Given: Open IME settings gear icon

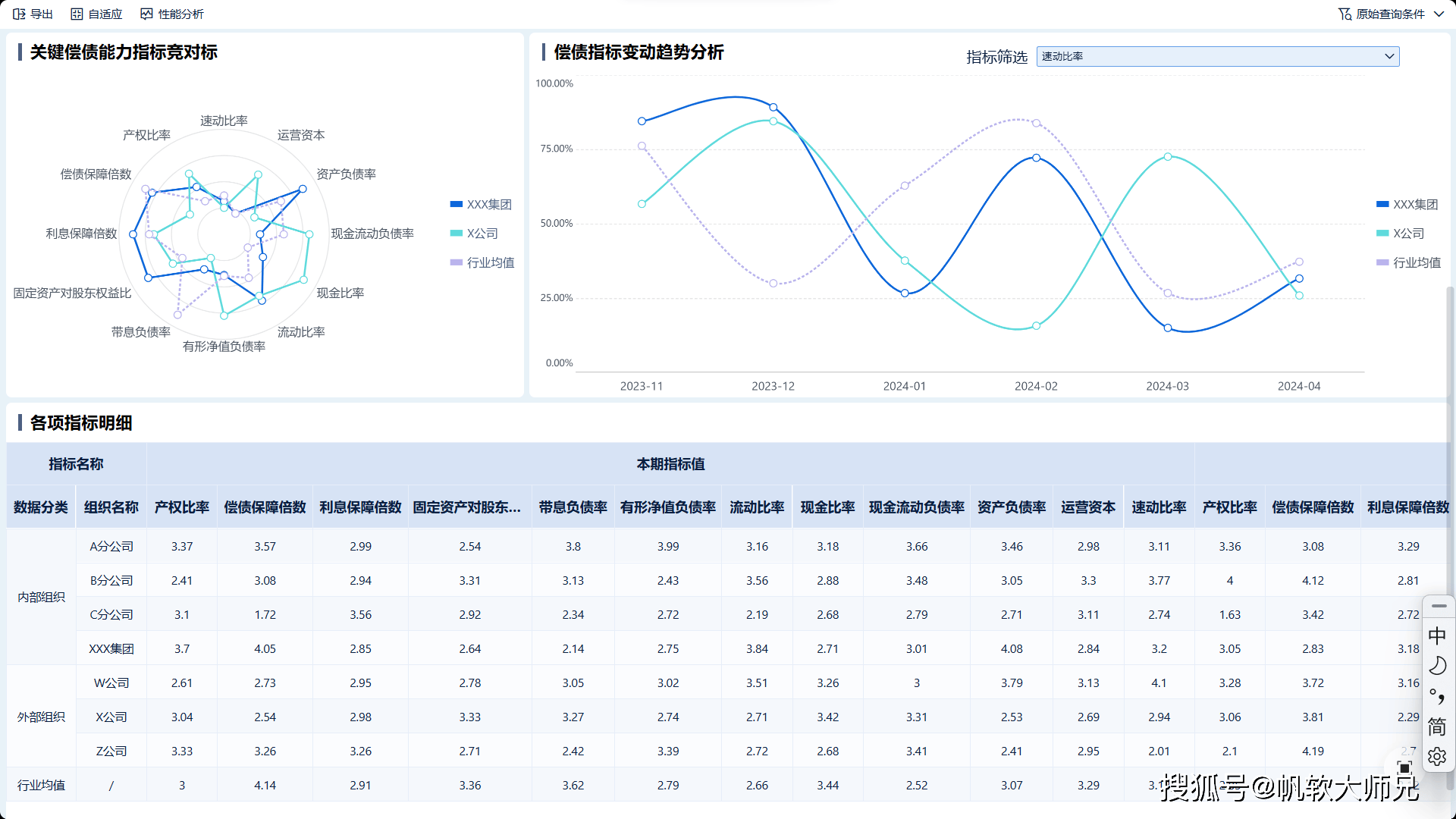Looking at the screenshot, I should [1437, 756].
